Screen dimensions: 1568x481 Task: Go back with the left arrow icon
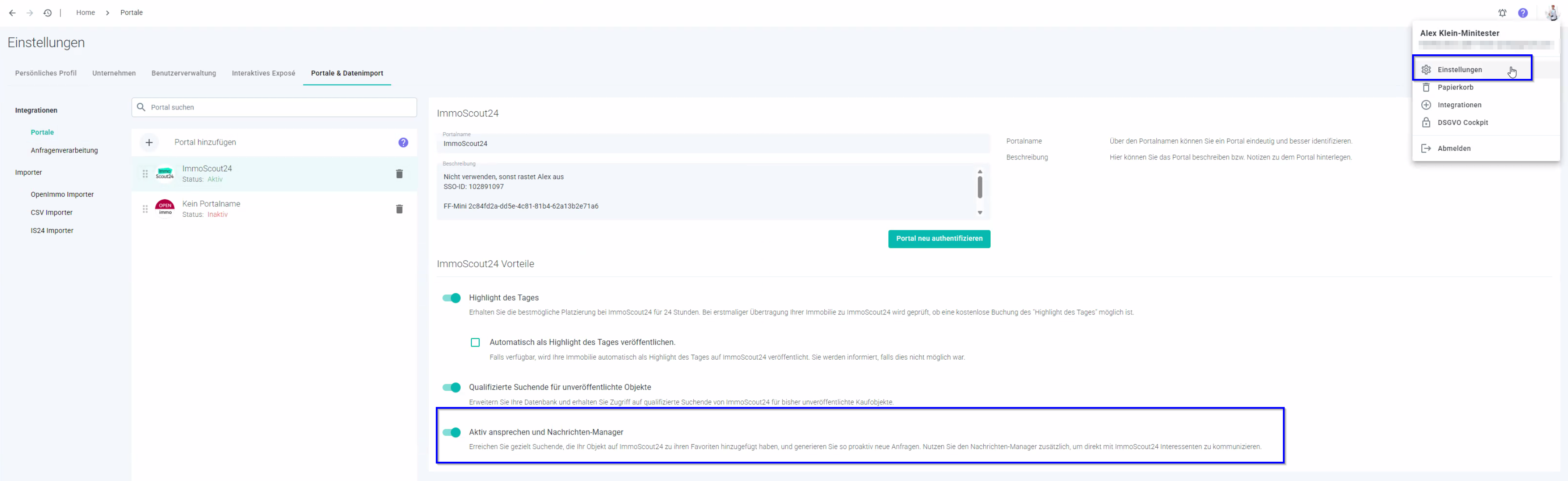click(x=12, y=13)
